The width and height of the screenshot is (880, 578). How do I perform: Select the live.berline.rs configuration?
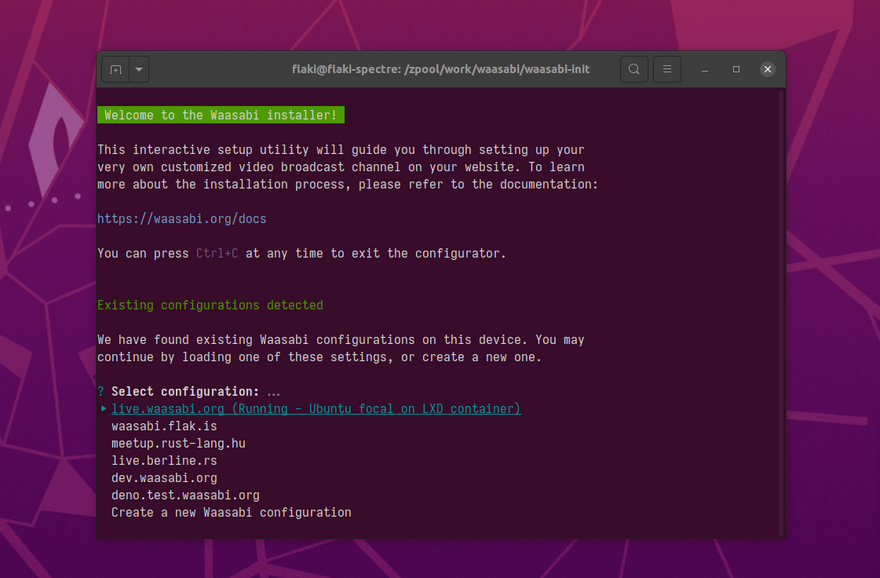click(x=164, y=461)
